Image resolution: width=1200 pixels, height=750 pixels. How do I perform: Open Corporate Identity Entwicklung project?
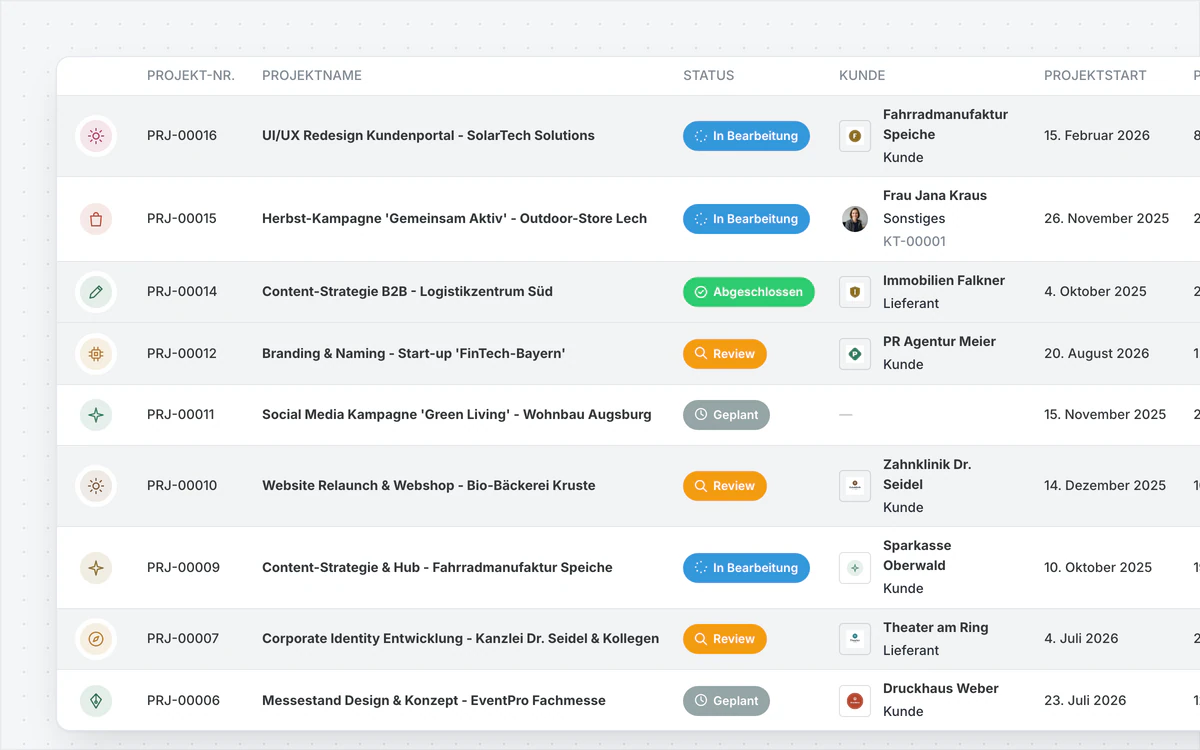460,639
